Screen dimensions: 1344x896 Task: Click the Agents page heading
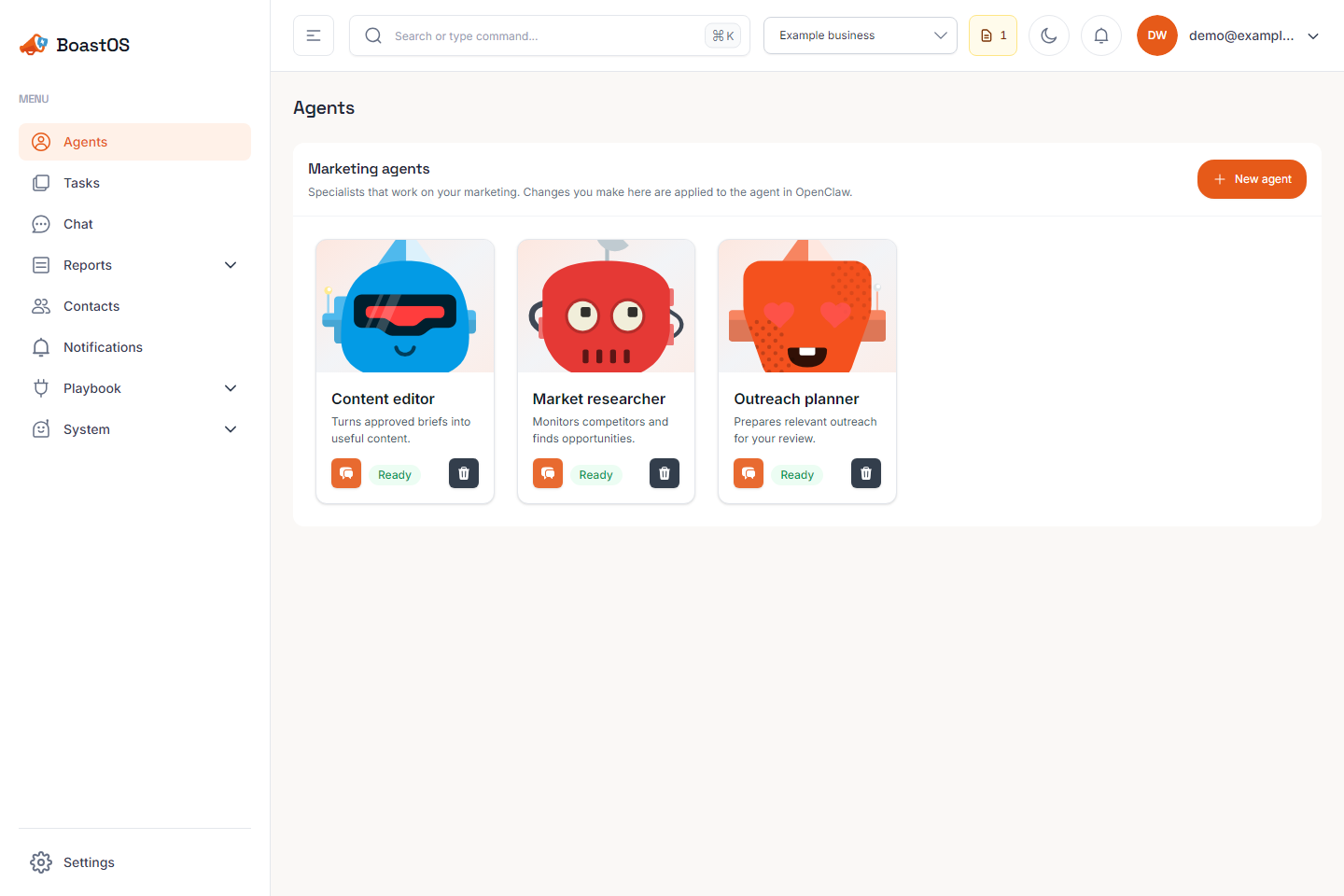324,107
